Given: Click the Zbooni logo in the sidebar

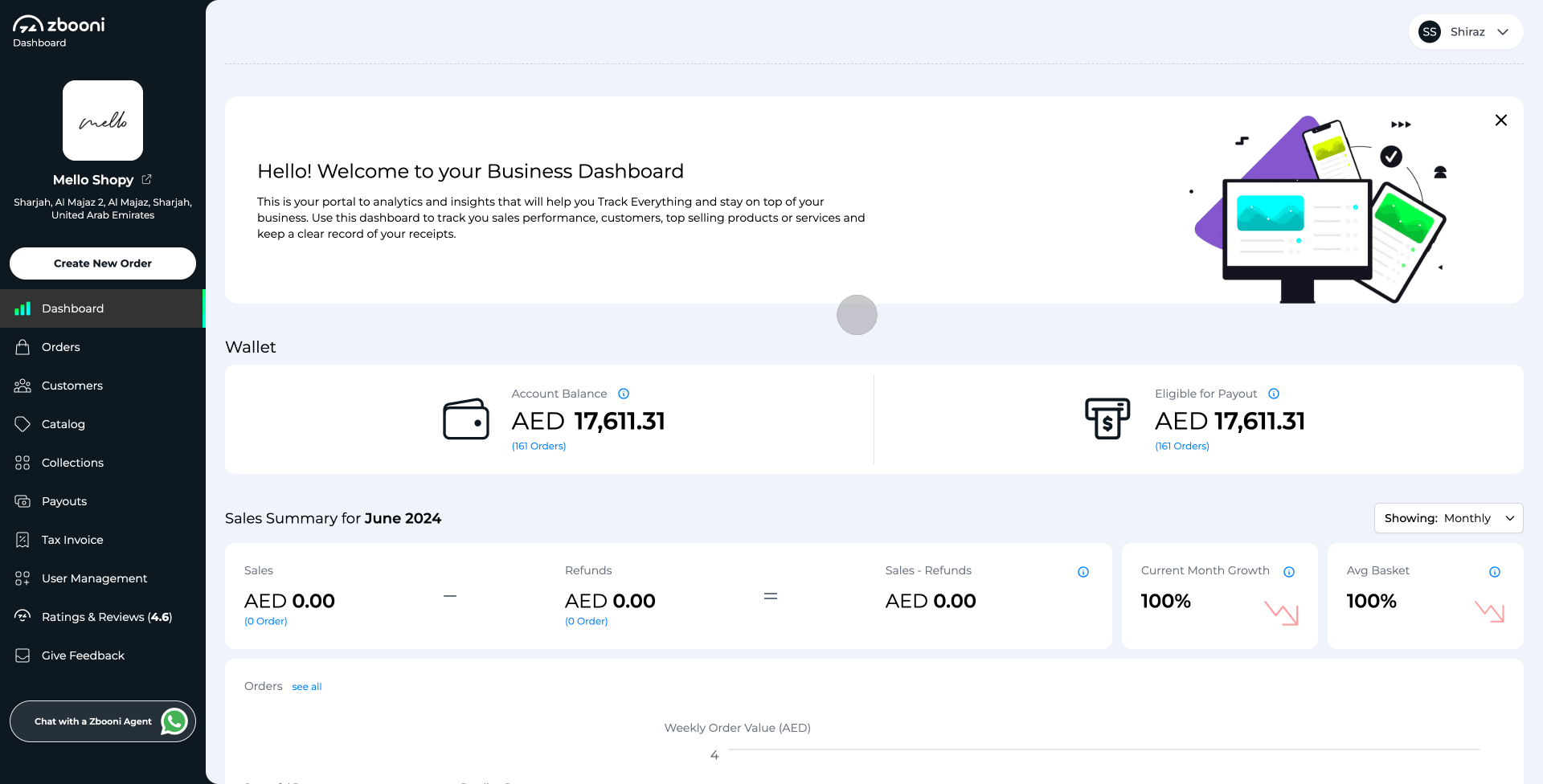Looking at the screenshot, I should click(59, 25).
